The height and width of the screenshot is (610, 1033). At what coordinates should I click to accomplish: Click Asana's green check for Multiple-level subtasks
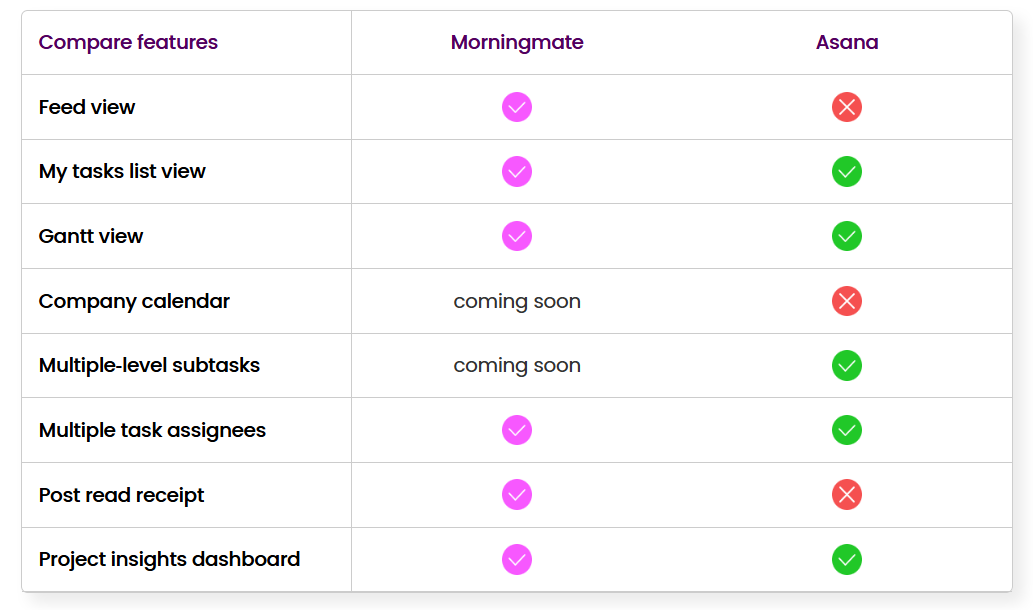tap(847, 365)
